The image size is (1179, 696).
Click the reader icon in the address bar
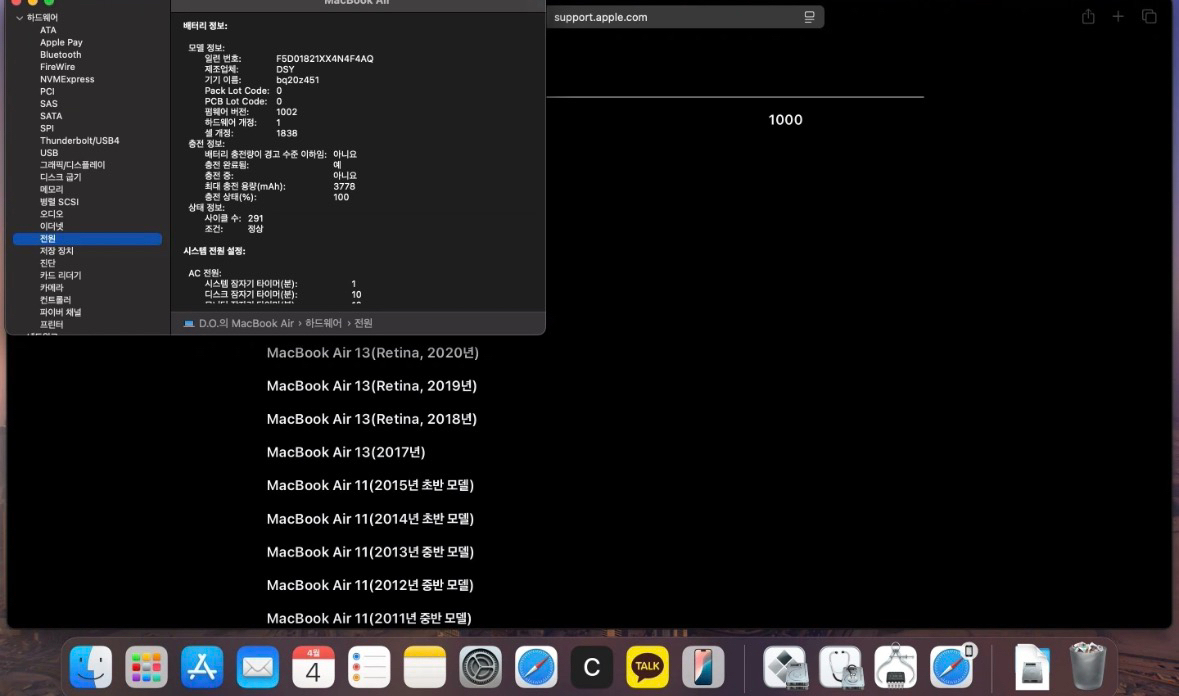[x=809, y=17]
